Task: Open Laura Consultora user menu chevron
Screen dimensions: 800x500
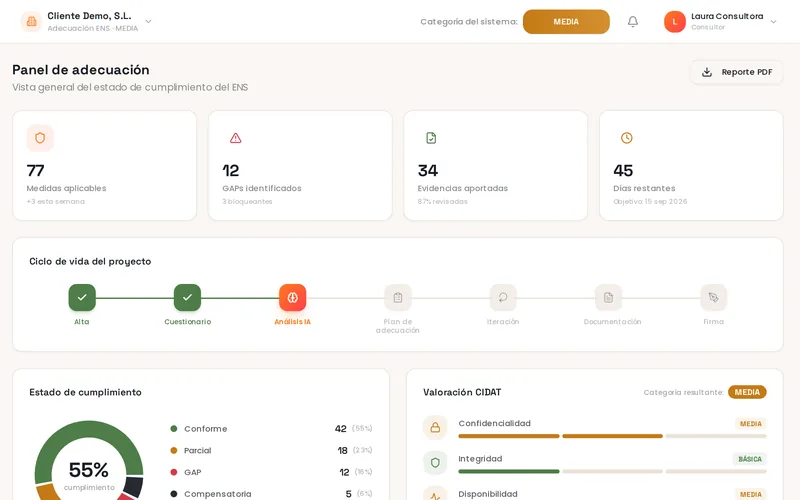Action: pyautogui.click(x=773, y=21)
